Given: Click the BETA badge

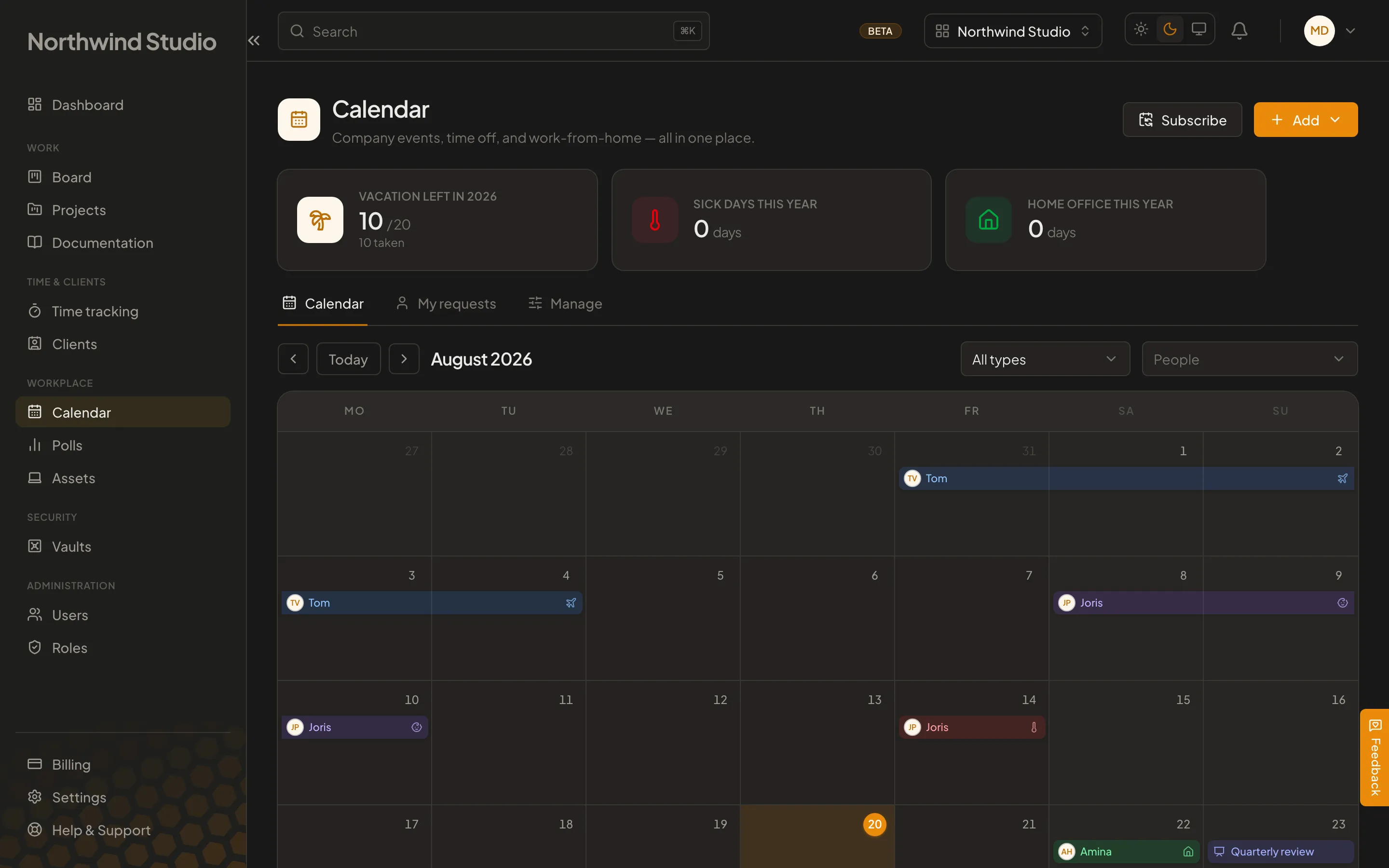Looking at the screenshot, I should point(880,31).
